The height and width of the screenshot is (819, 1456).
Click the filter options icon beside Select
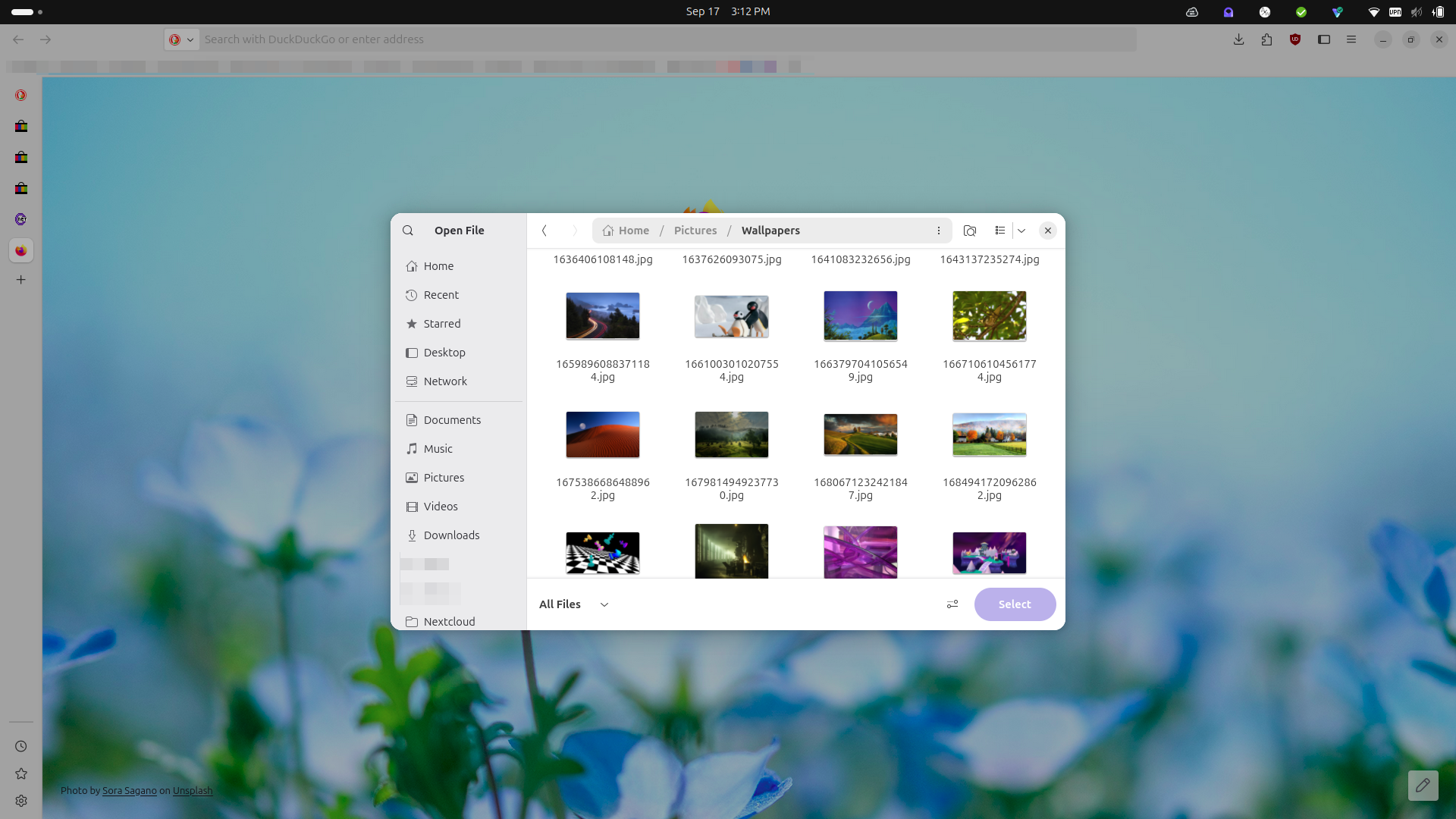(x=952, y=604)
